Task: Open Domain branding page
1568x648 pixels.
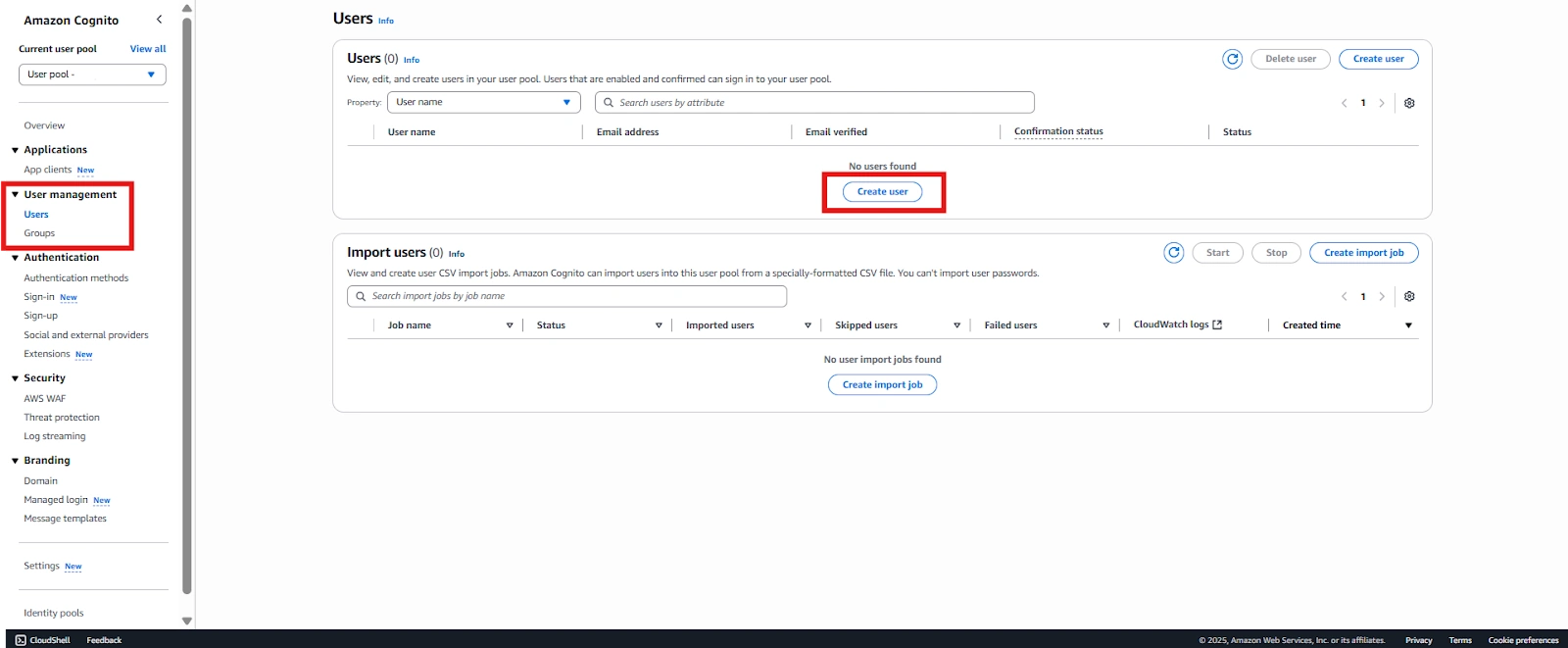Action: pos(41,481)
